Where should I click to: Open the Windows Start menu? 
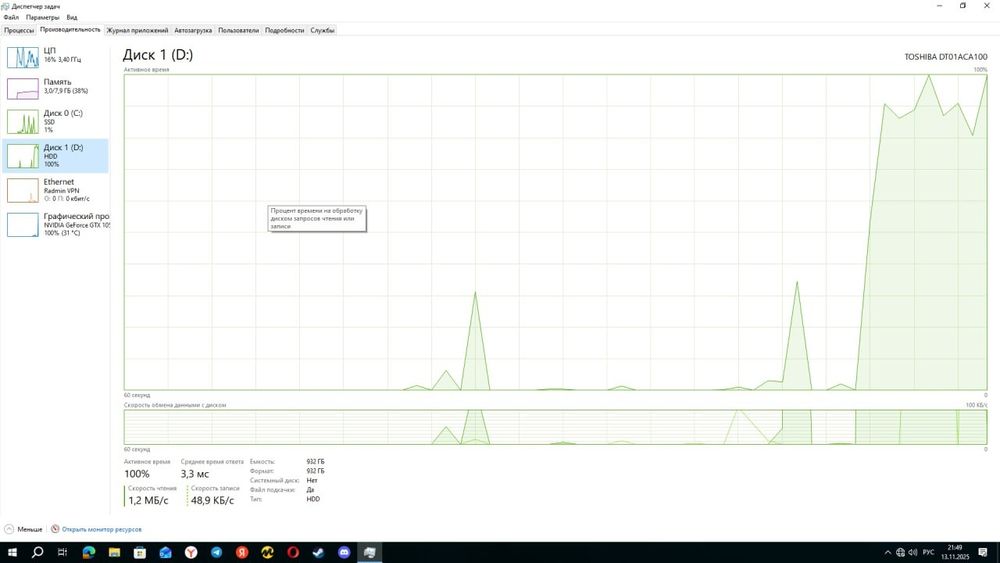(x=12, y=552)
